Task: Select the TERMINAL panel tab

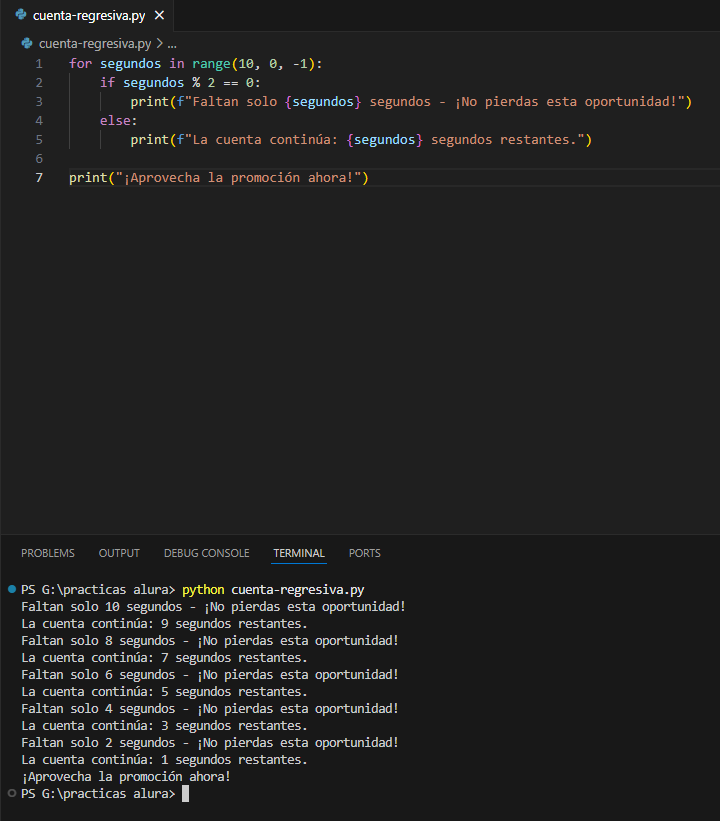Action: [299, 553]
